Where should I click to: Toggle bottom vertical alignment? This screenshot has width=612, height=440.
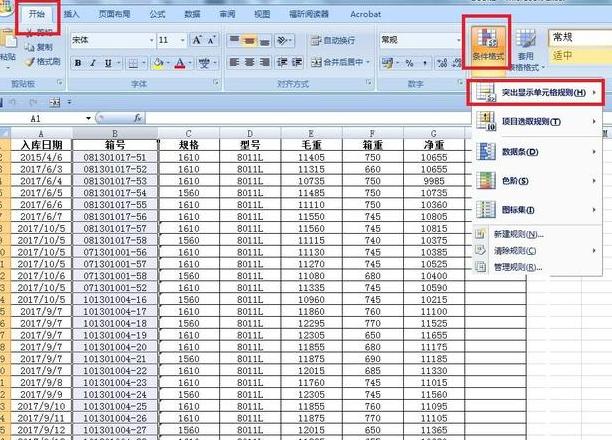pos(264,40)
